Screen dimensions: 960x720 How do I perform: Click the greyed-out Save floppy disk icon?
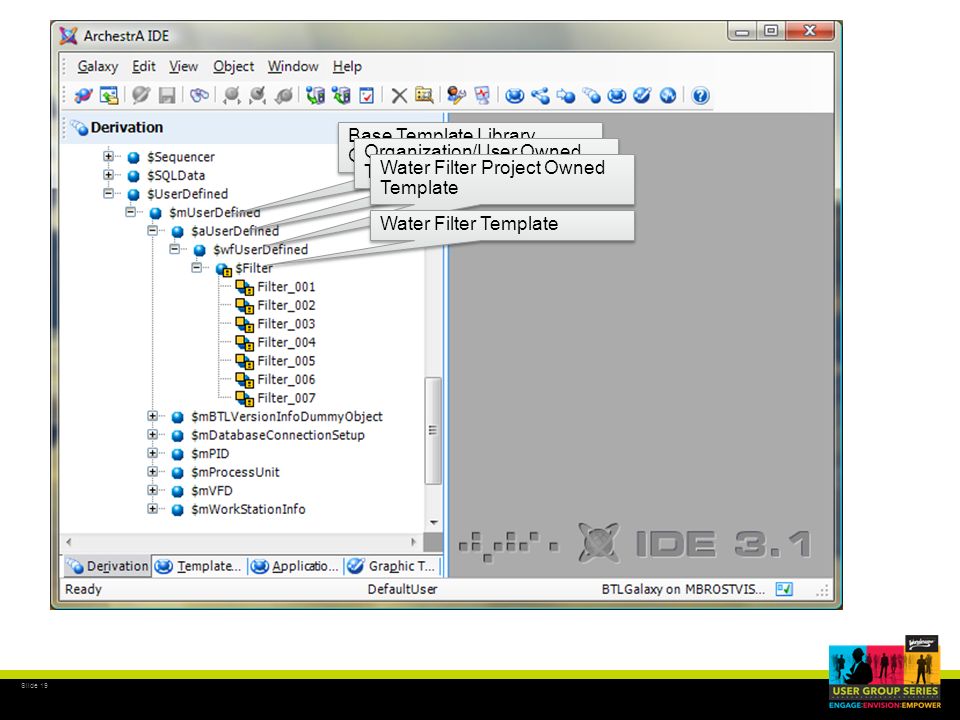(167, 96)
